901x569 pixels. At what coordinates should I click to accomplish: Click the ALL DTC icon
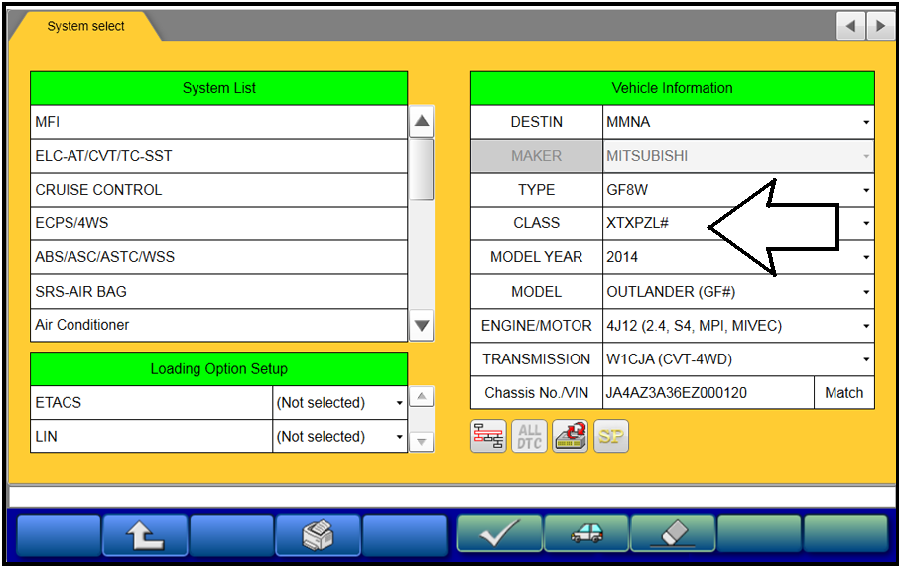pyautogui.click(x=529, y=436)
